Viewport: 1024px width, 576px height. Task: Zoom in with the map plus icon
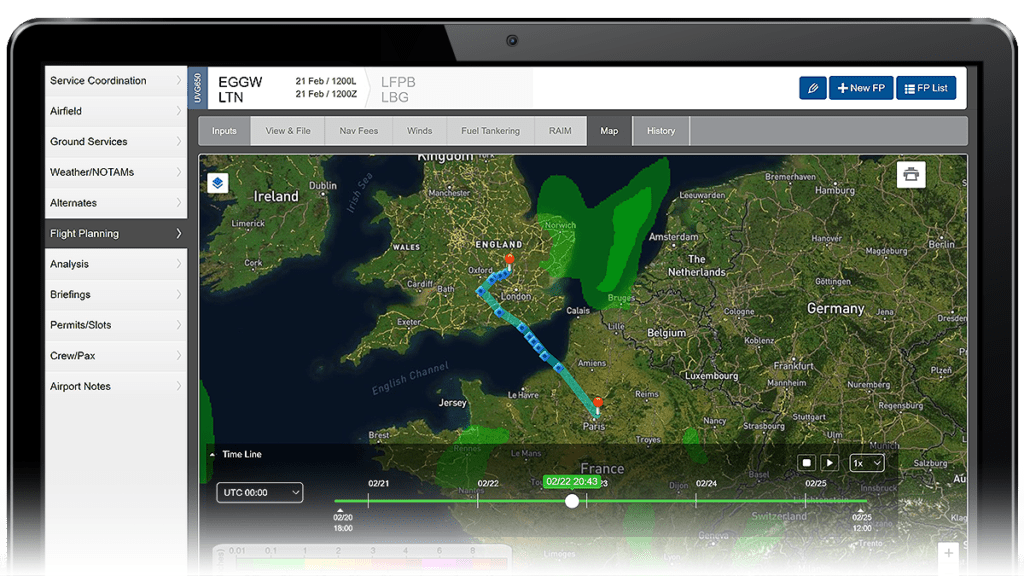[948, 552]
